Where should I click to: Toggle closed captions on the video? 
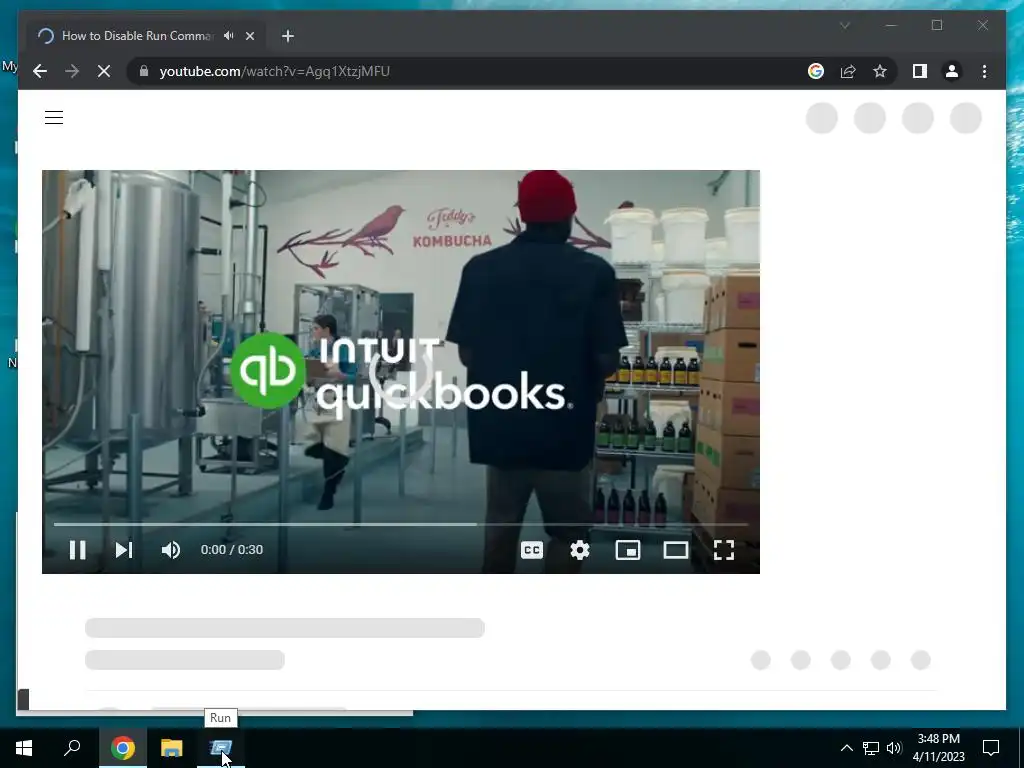click(532, 550)
